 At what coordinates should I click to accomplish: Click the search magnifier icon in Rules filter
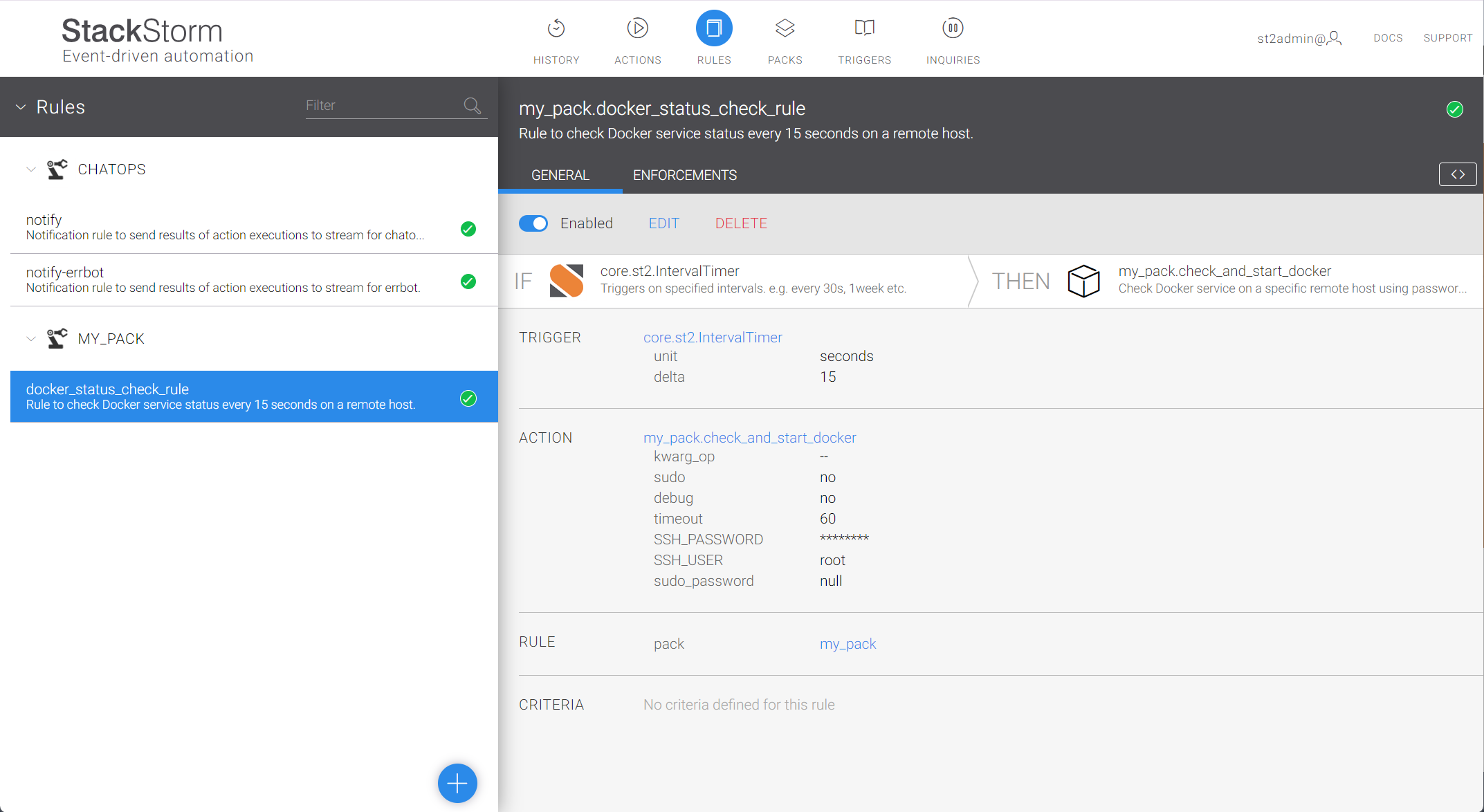pyautogui.click(x=473, y=105)
